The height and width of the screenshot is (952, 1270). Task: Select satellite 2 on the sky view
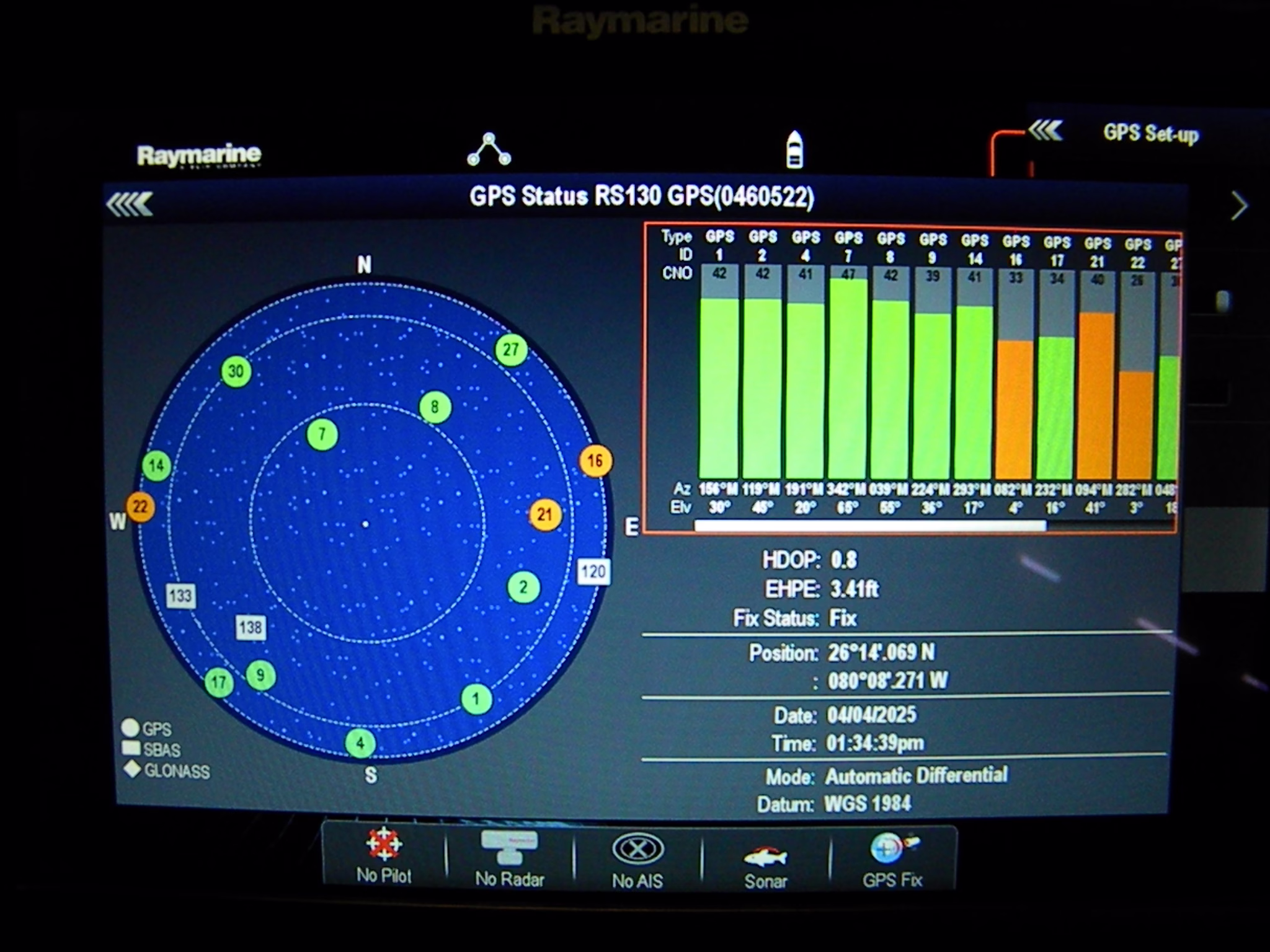coord(524,588)
